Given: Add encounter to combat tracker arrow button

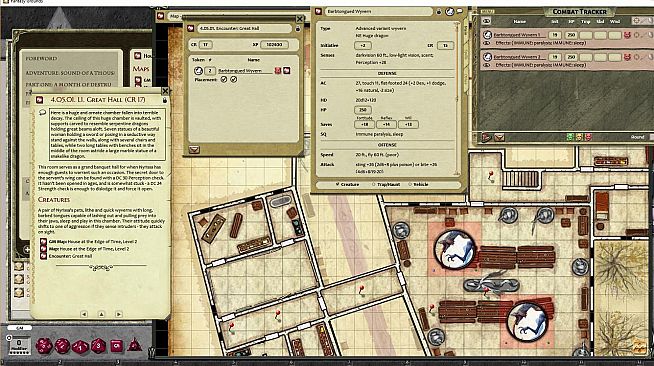Looking at the screenshot, I should [x=194, y=149].
